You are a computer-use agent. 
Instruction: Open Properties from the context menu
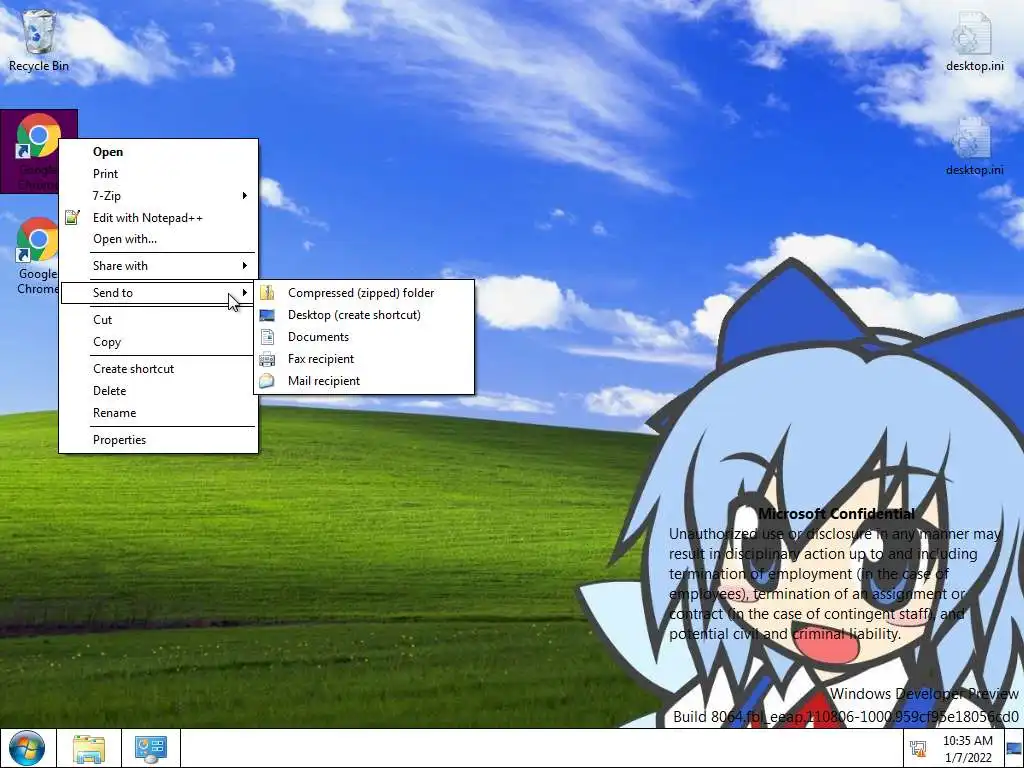tap(158, 440)
